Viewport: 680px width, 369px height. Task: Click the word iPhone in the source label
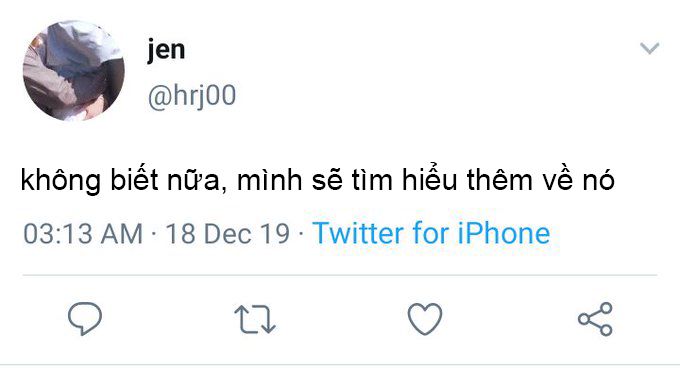tap(504, 234)
